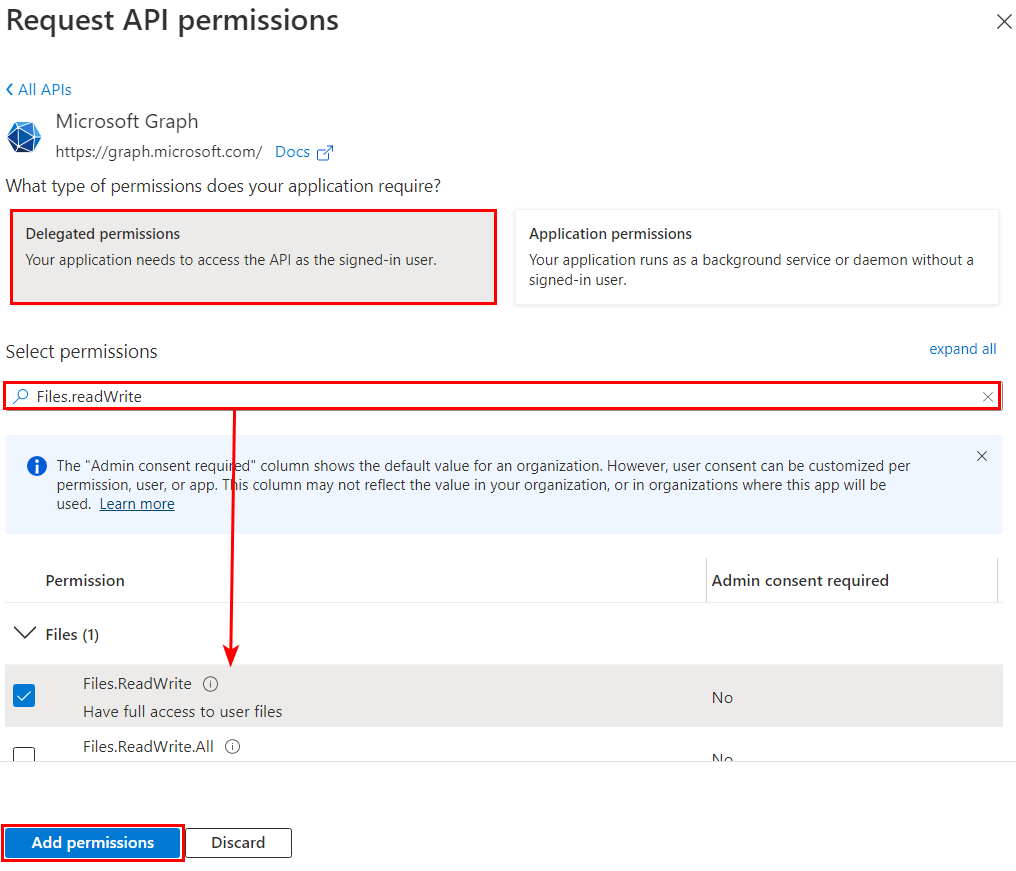
Task: Click Add permissions button
Action: tap(93, 842)
